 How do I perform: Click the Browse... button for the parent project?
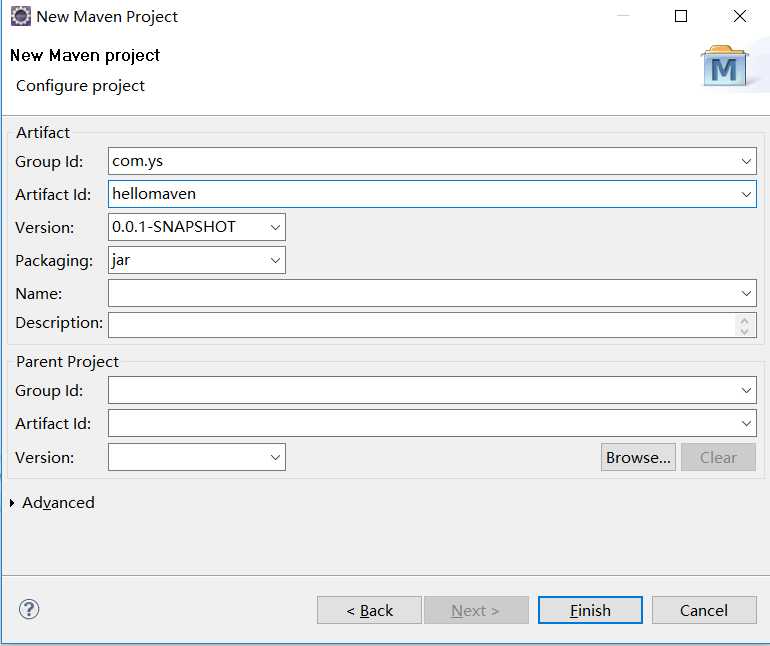point(638,457)
